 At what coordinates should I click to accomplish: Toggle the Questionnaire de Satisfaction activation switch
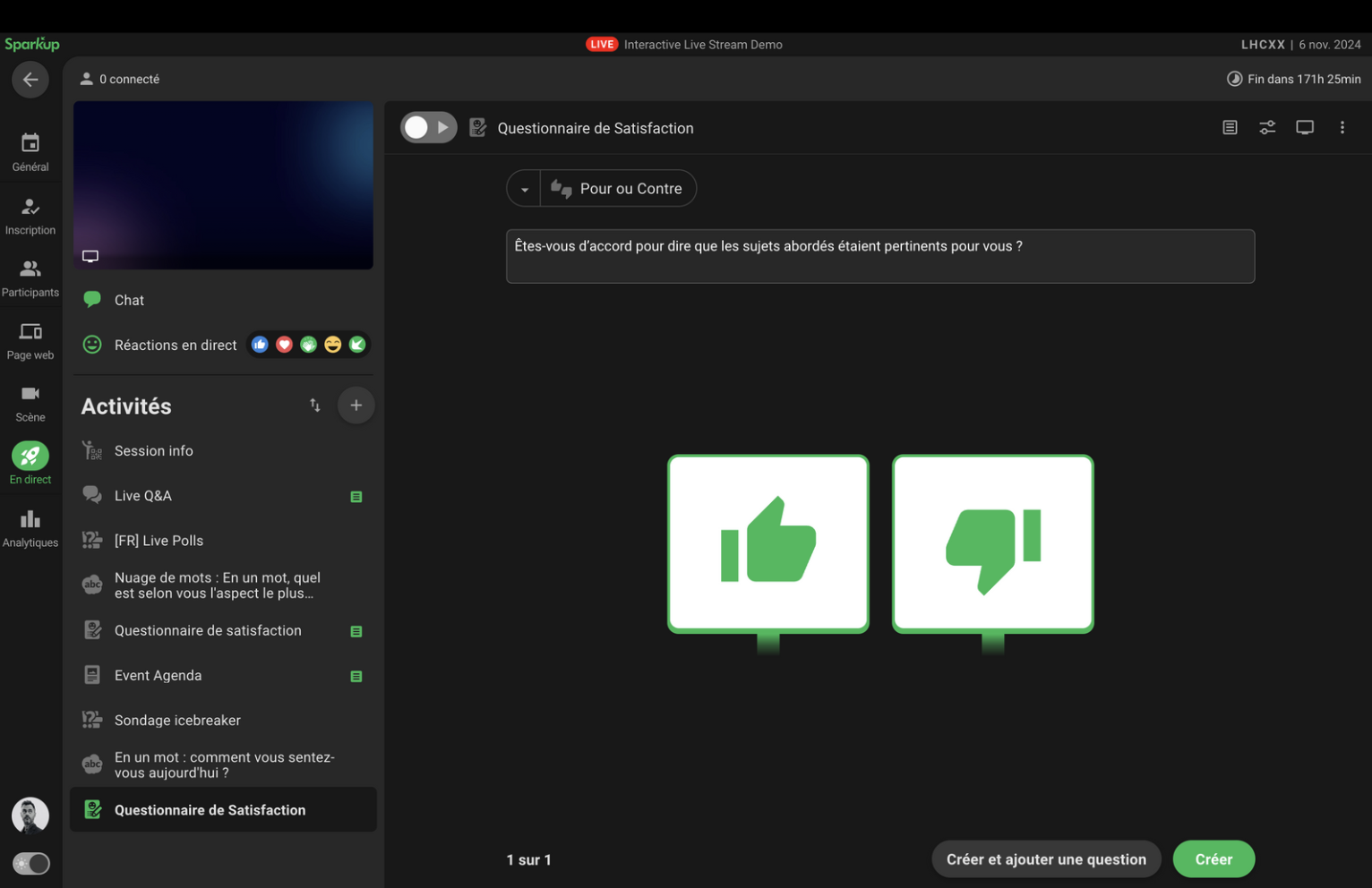[428, 128]
